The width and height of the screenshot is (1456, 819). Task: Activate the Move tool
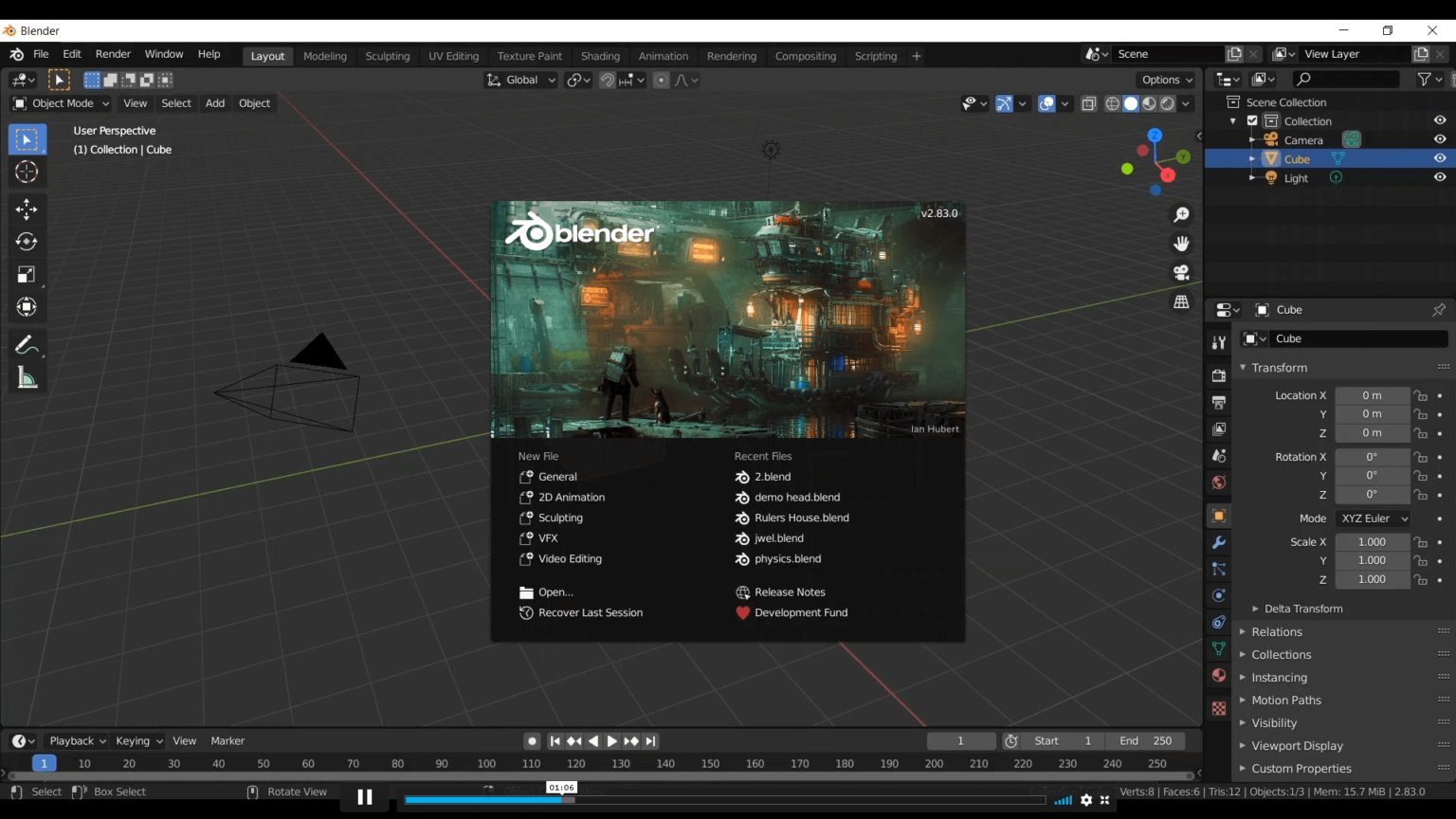(x=27, y=209)
